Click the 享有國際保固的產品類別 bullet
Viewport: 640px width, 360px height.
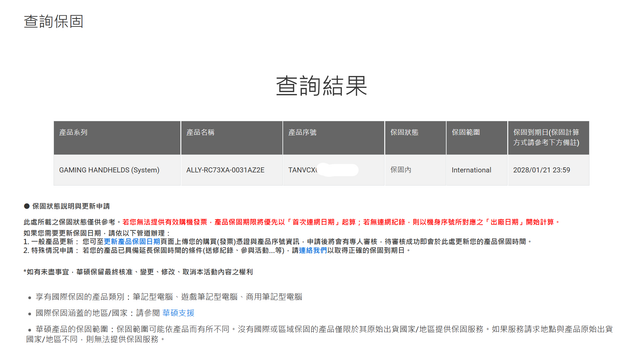click(169, 297)
